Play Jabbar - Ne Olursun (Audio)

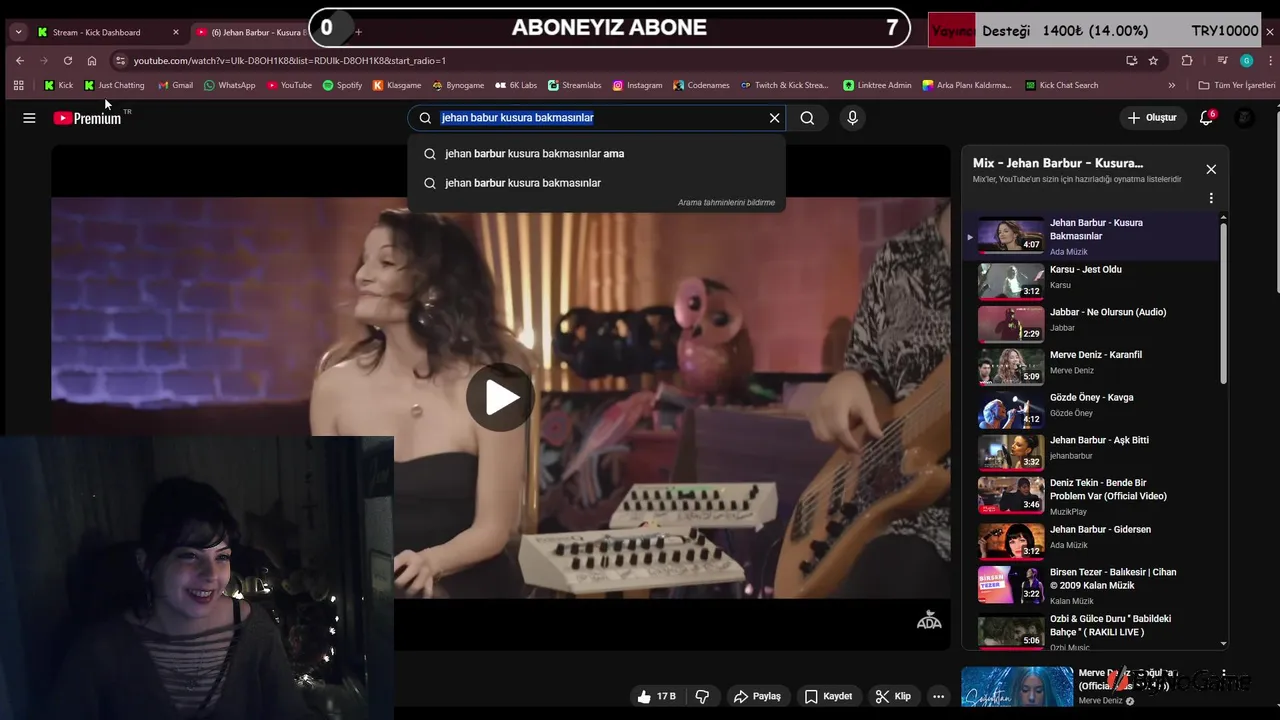[1091, 324]
